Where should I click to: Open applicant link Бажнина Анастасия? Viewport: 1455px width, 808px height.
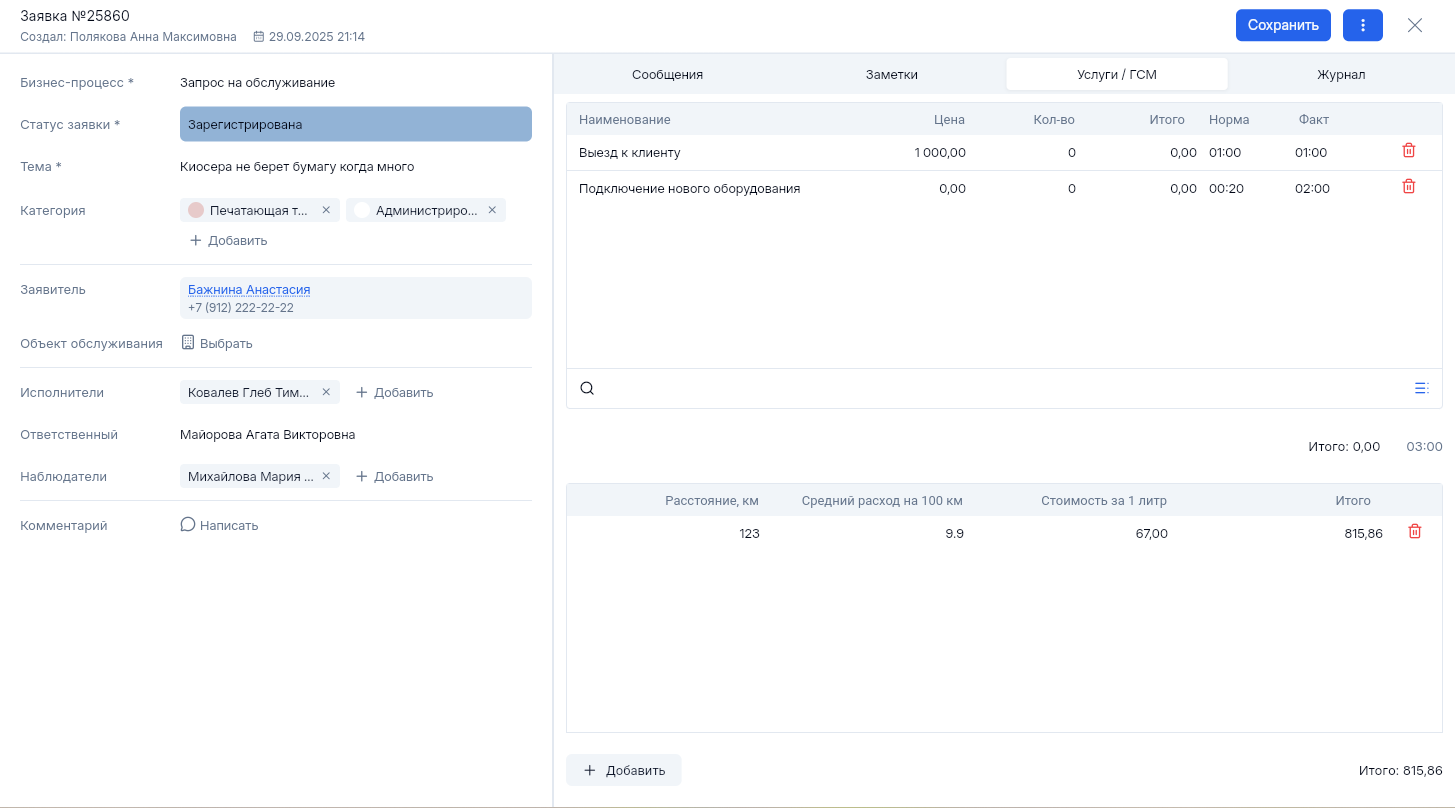click(249, 290)
